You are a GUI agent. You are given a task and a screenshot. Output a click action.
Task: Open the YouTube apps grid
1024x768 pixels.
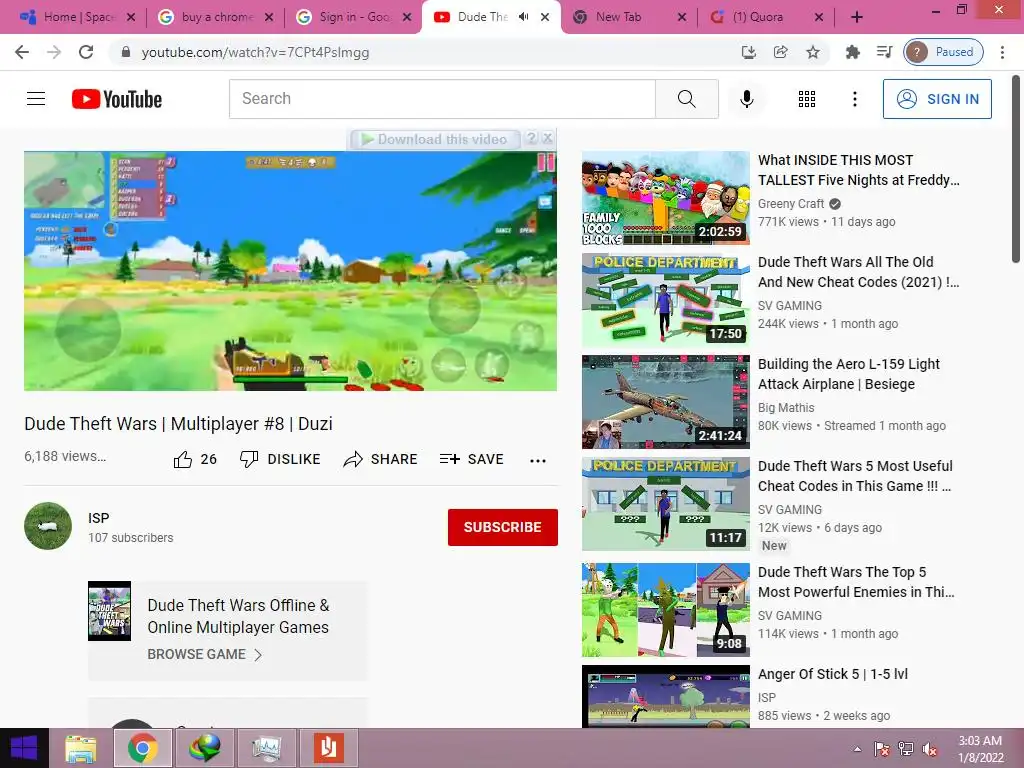point(807,99)
